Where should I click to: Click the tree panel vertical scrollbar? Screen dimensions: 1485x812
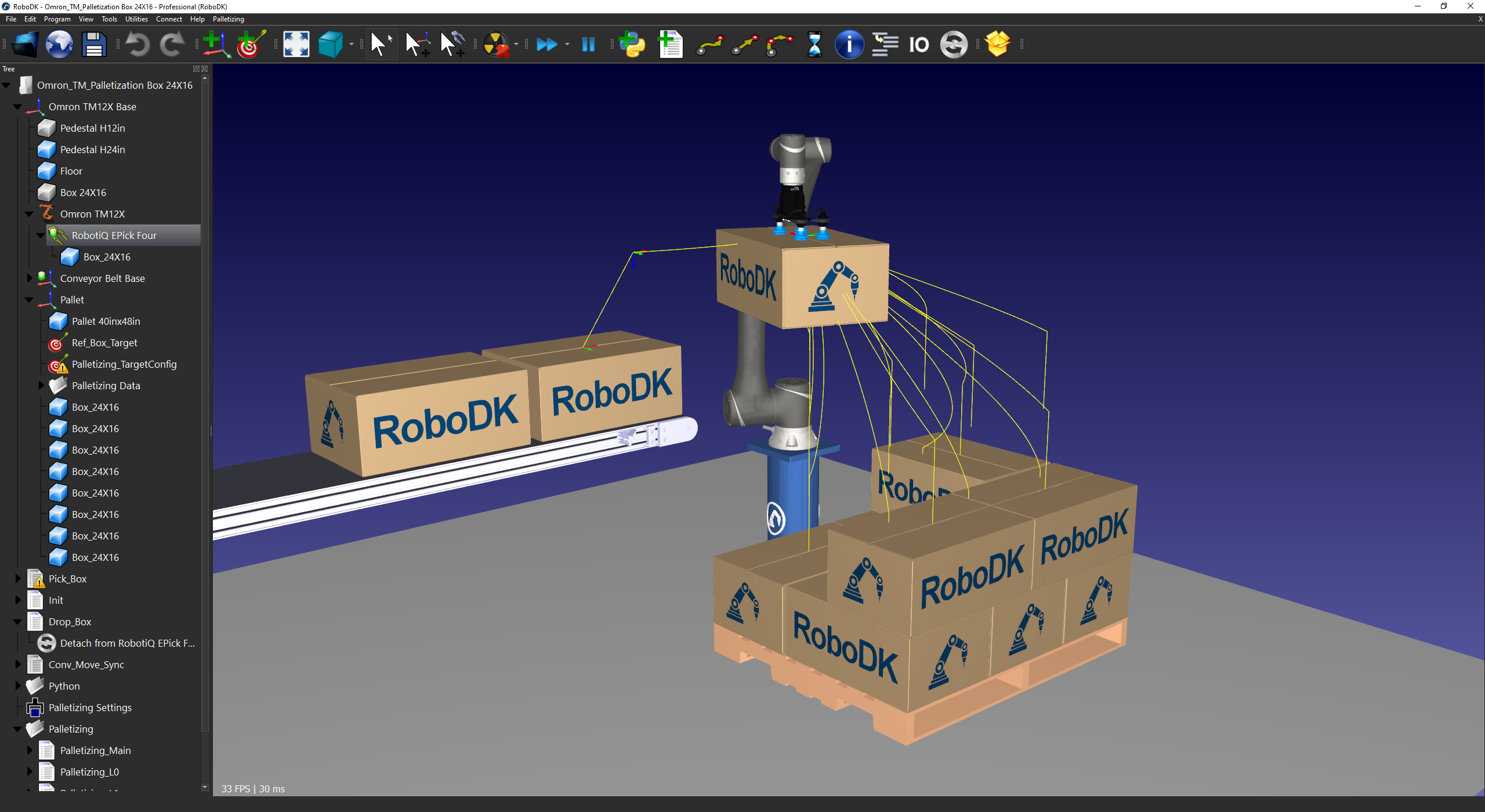click(205, 406)
